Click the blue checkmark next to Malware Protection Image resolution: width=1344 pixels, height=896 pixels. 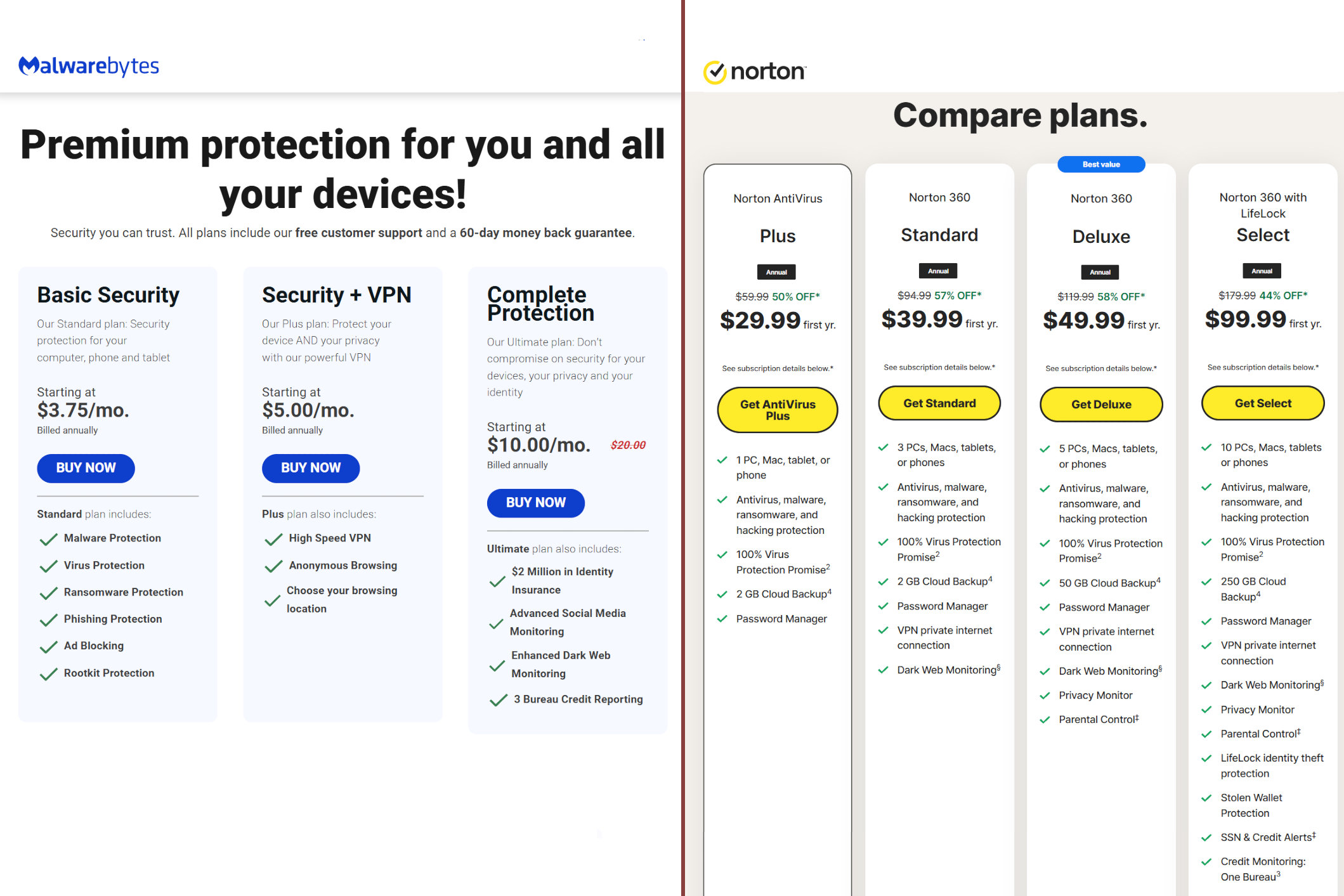click(x=47, y=537)
